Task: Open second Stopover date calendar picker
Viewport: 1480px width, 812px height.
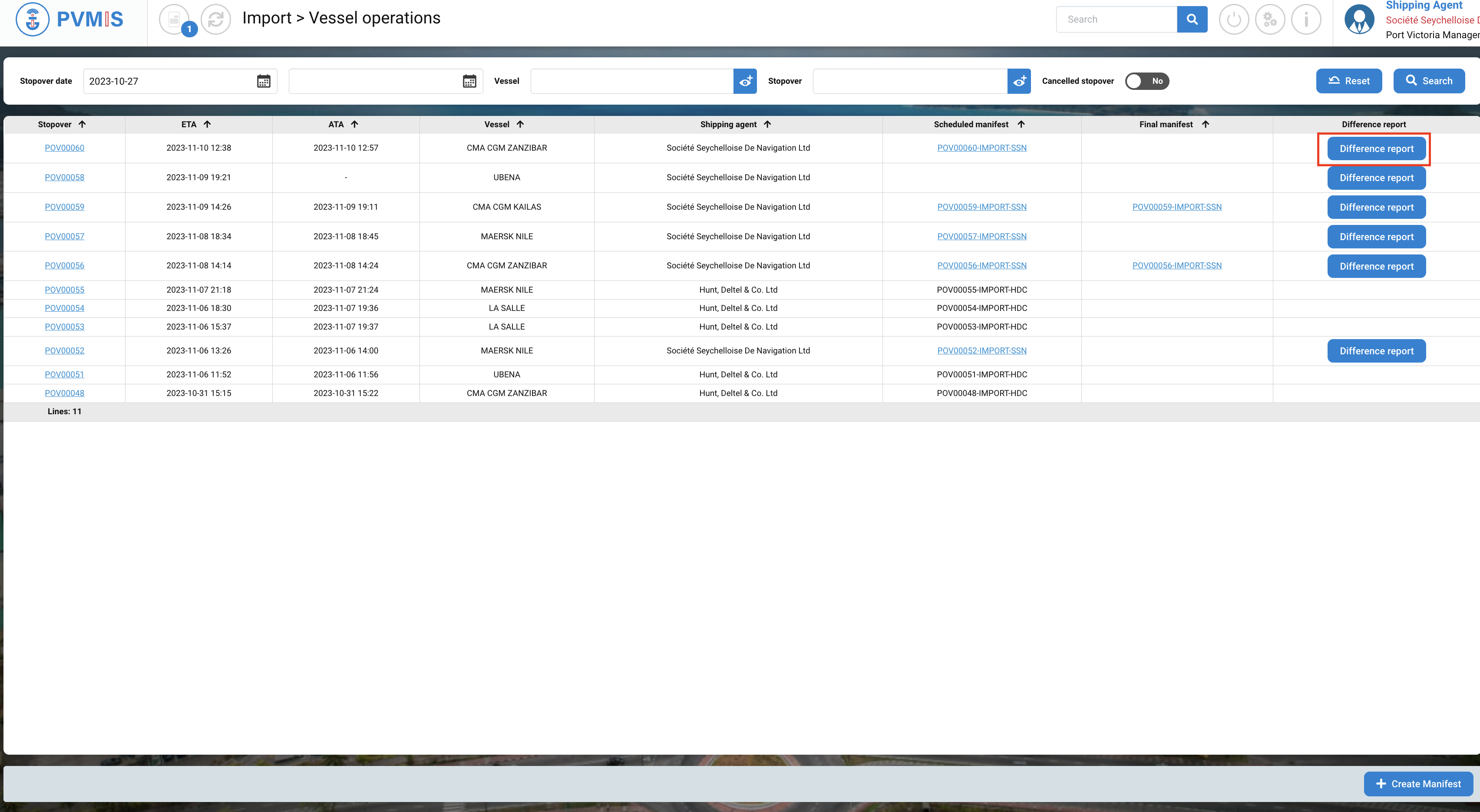Action: pos(469,81)
